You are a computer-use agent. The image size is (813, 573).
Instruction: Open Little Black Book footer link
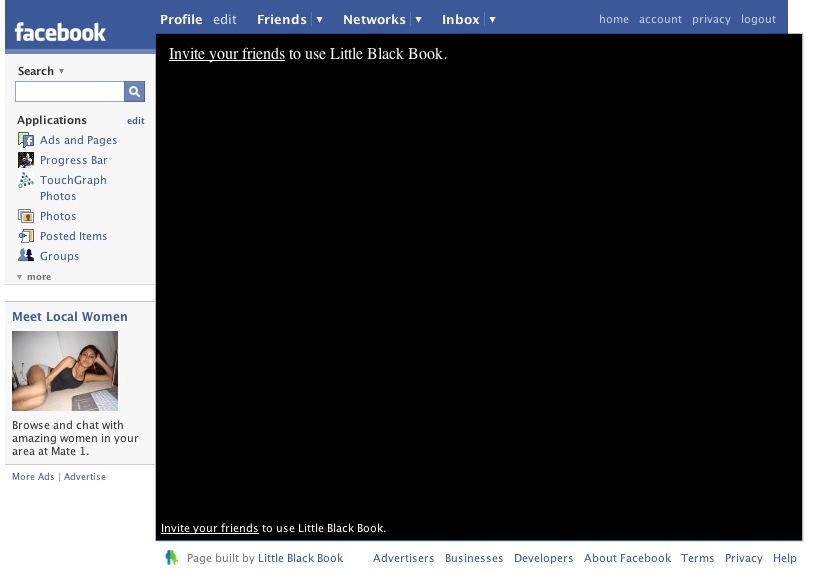301,558
